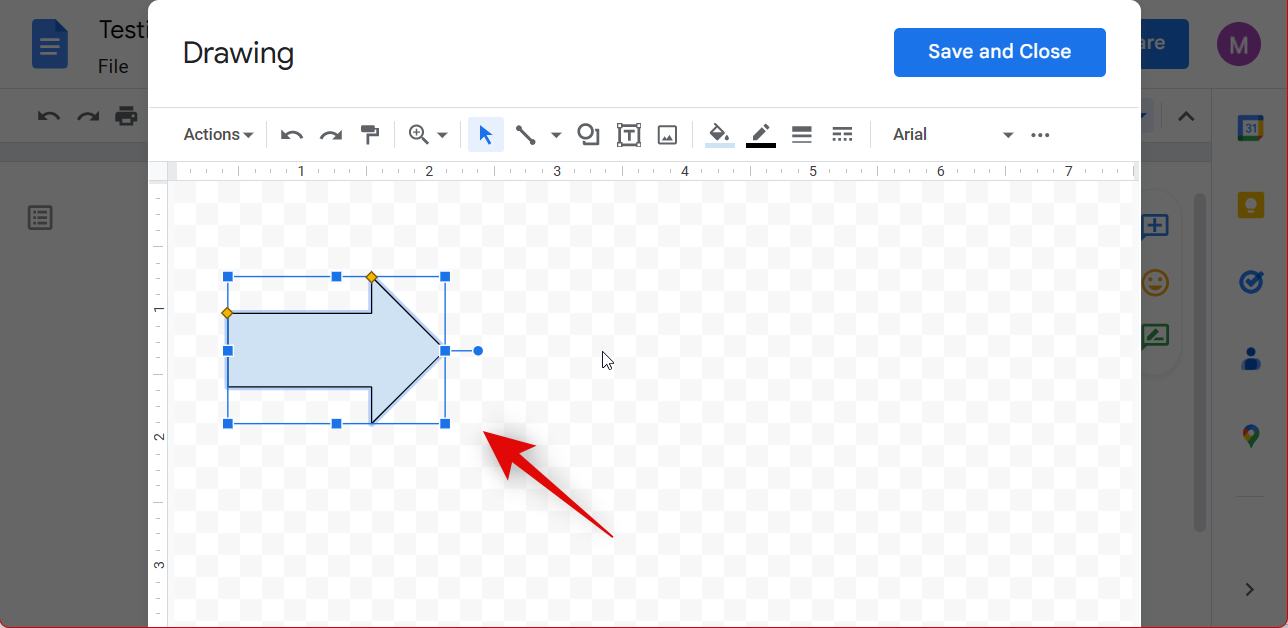Choose the Line drawing tool

coord(526,135)
